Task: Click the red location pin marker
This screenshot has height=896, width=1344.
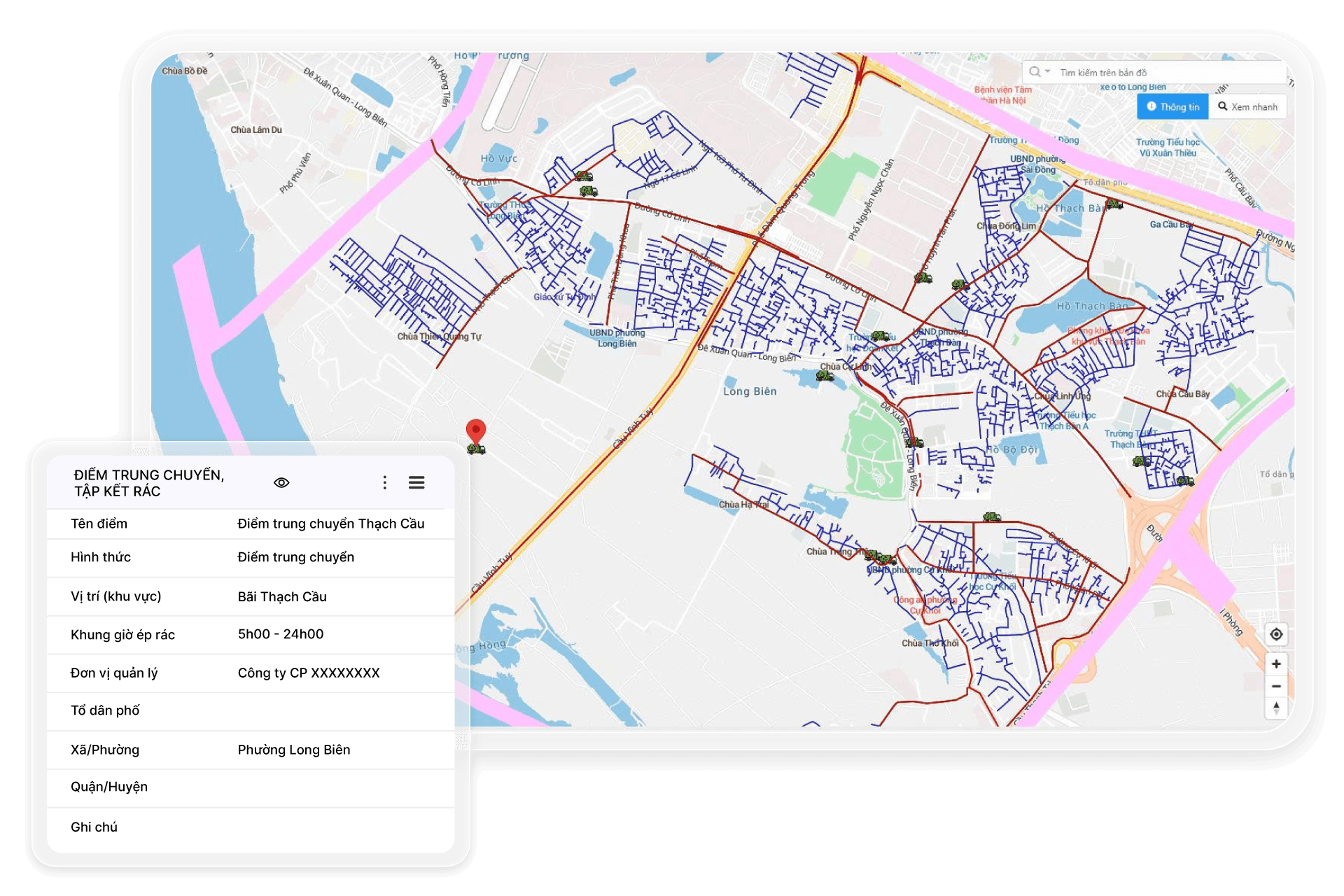Action: pyautogui.click(x=476, y=430)
